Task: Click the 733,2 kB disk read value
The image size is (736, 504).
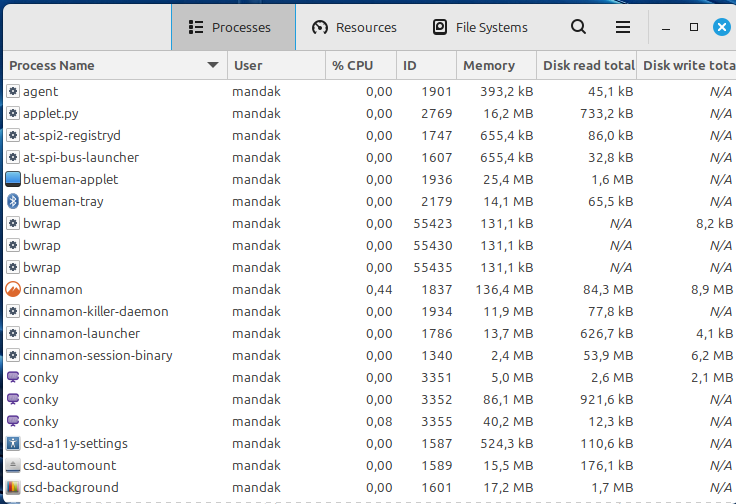Action: pos(606,113)
